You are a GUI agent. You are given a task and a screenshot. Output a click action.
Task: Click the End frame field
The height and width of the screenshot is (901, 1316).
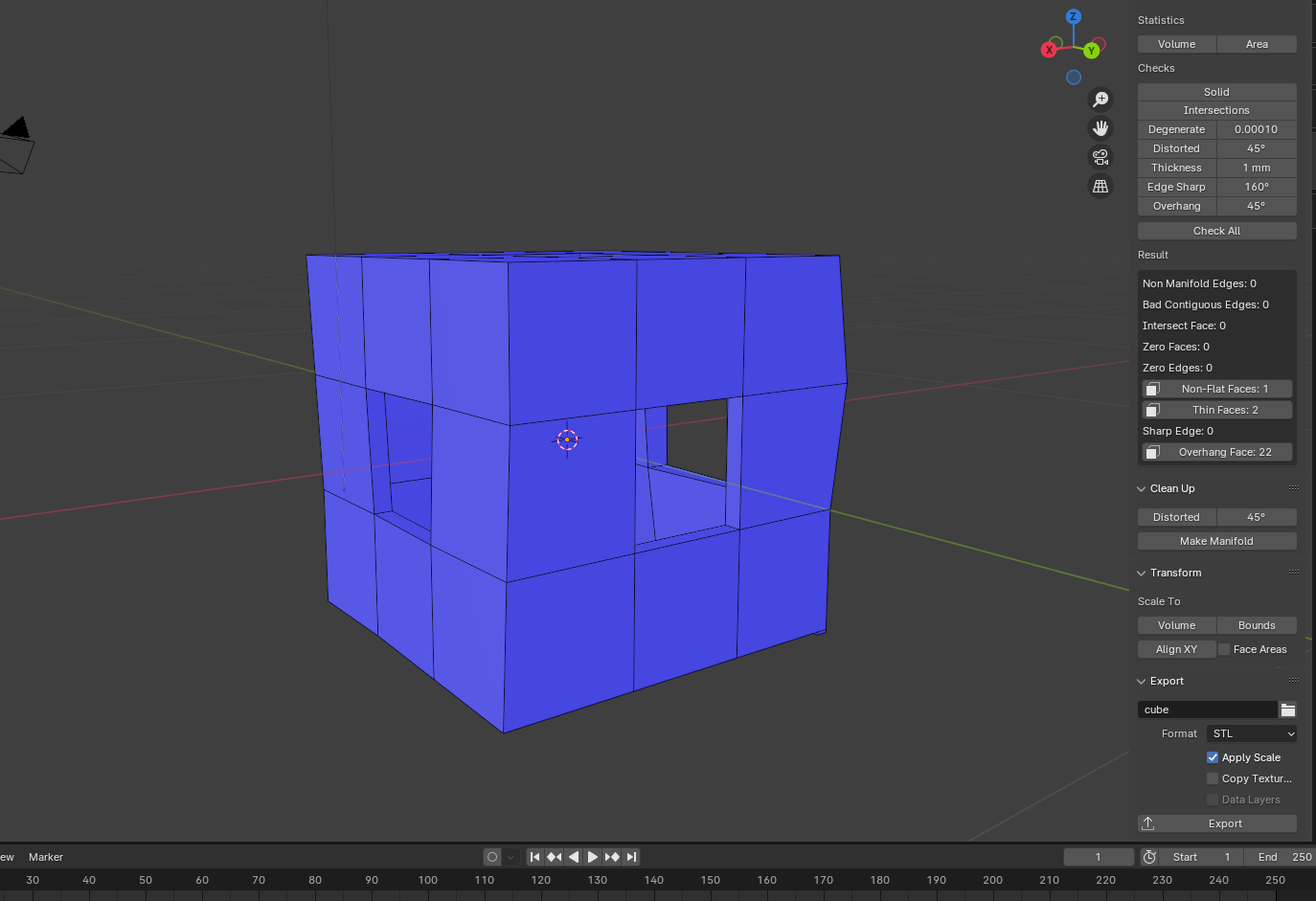point(1280,857)
